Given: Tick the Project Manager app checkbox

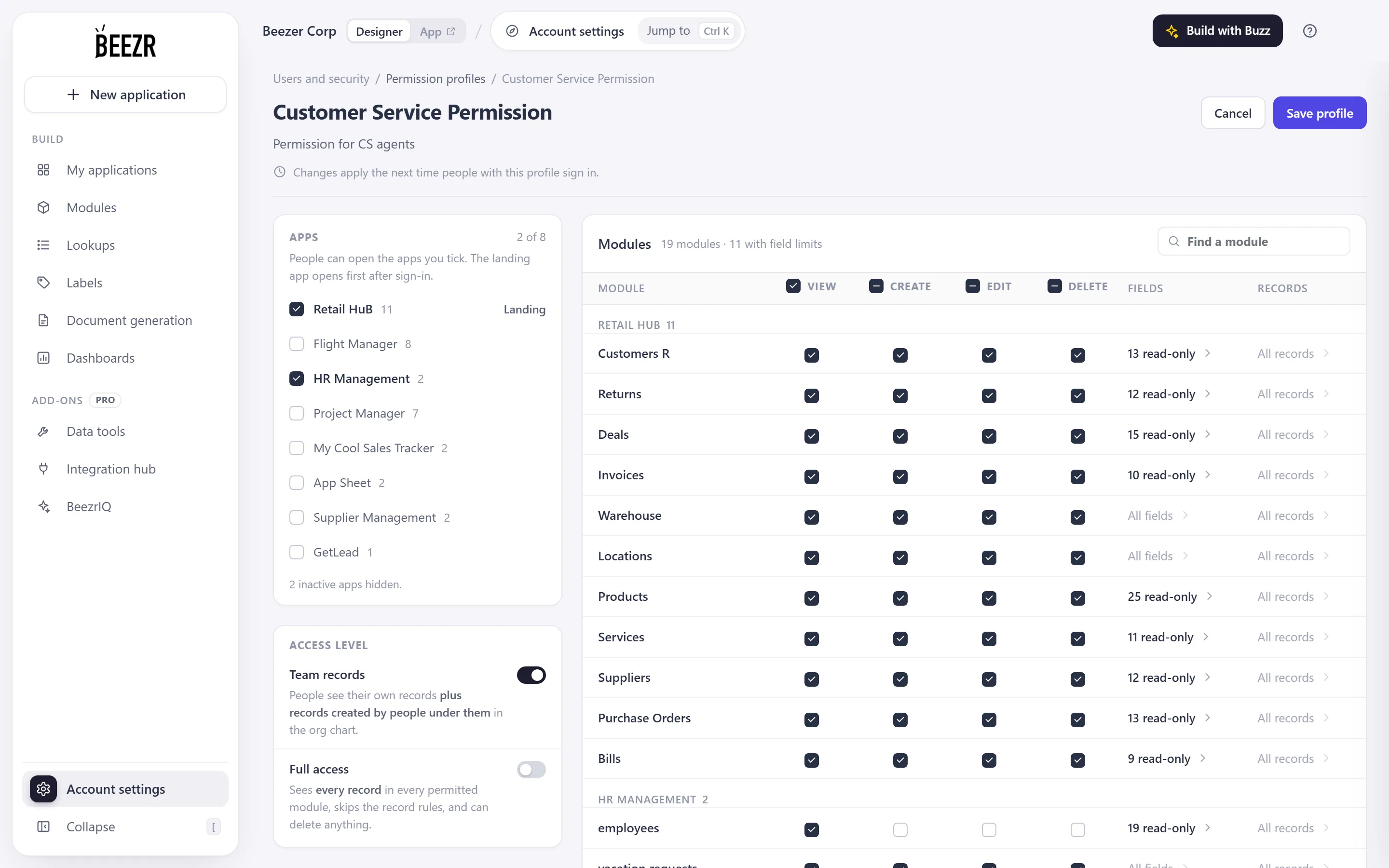Looking at the screenshot, I should [296, 413].
